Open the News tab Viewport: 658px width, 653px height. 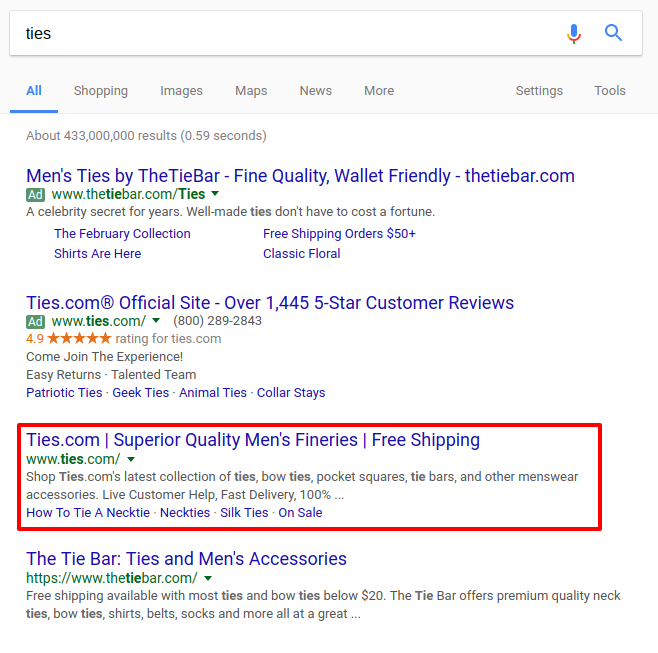(x=316, y=91)
